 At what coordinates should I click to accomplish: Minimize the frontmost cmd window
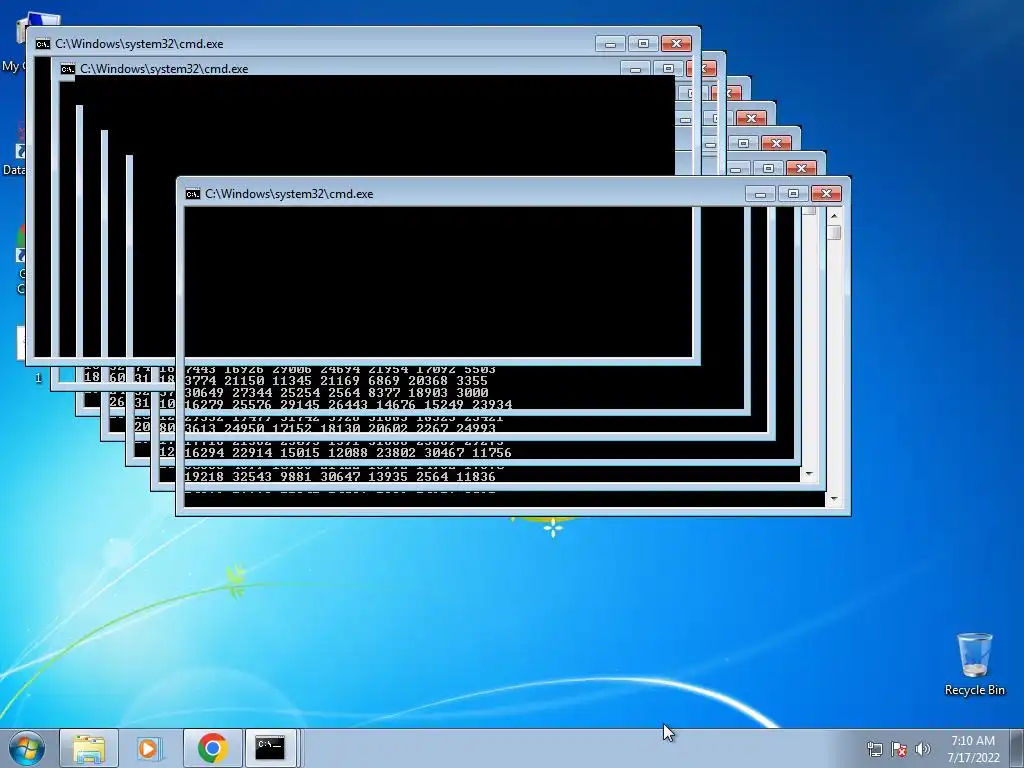point(760,194)
